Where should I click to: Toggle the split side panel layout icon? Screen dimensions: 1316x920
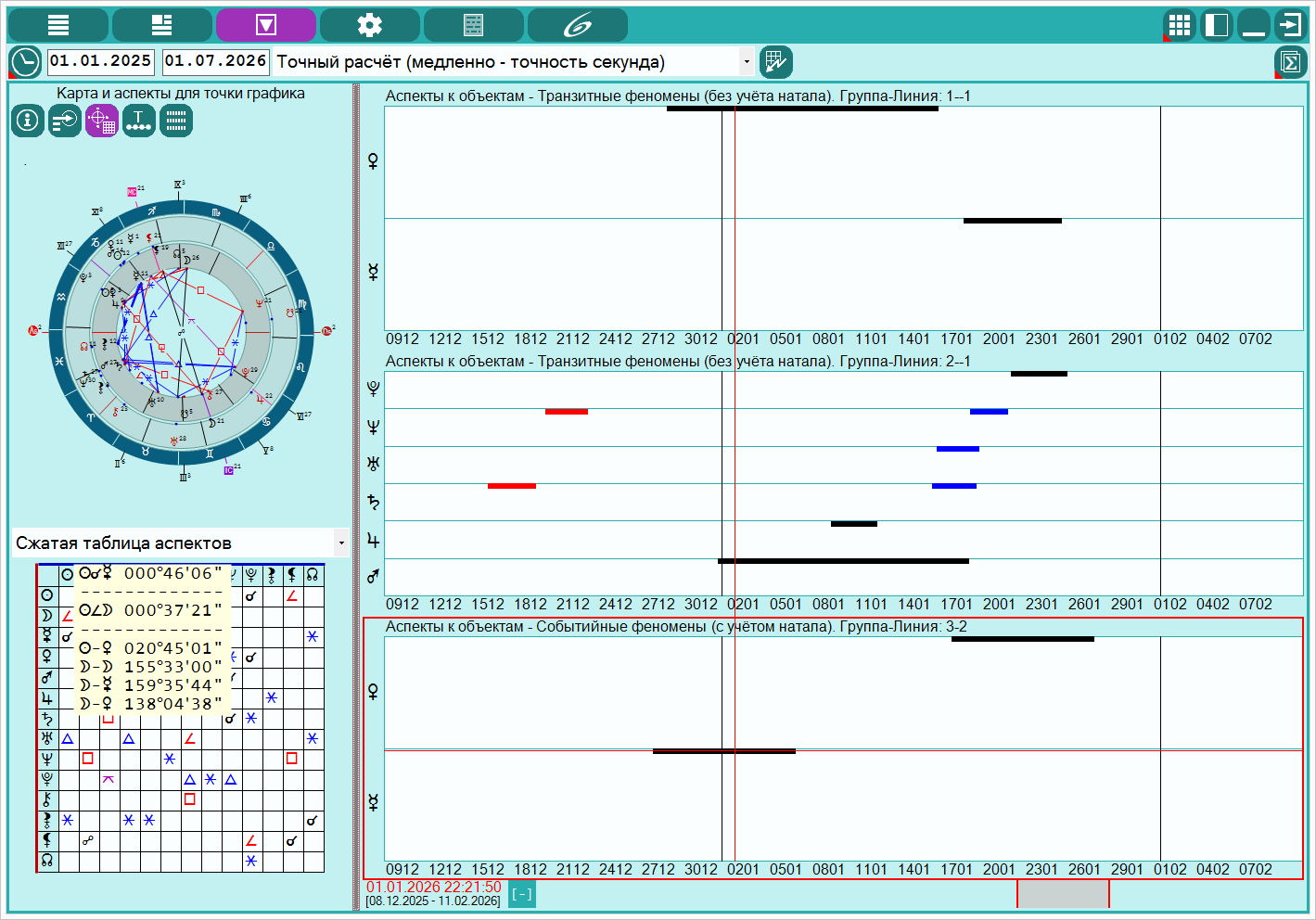(x=1217, y=25)
